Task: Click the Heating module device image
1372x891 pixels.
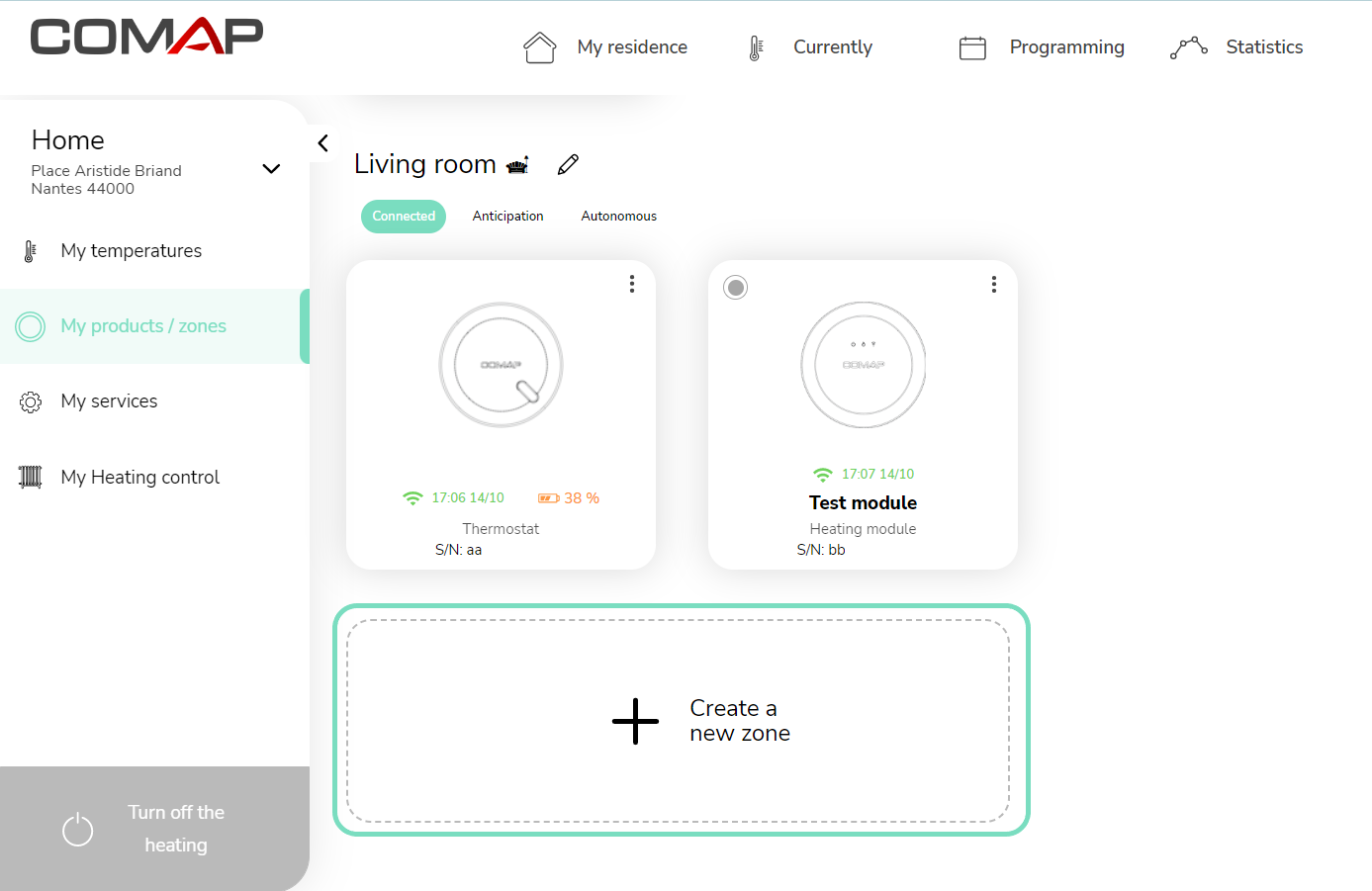Action: point(864,365)
